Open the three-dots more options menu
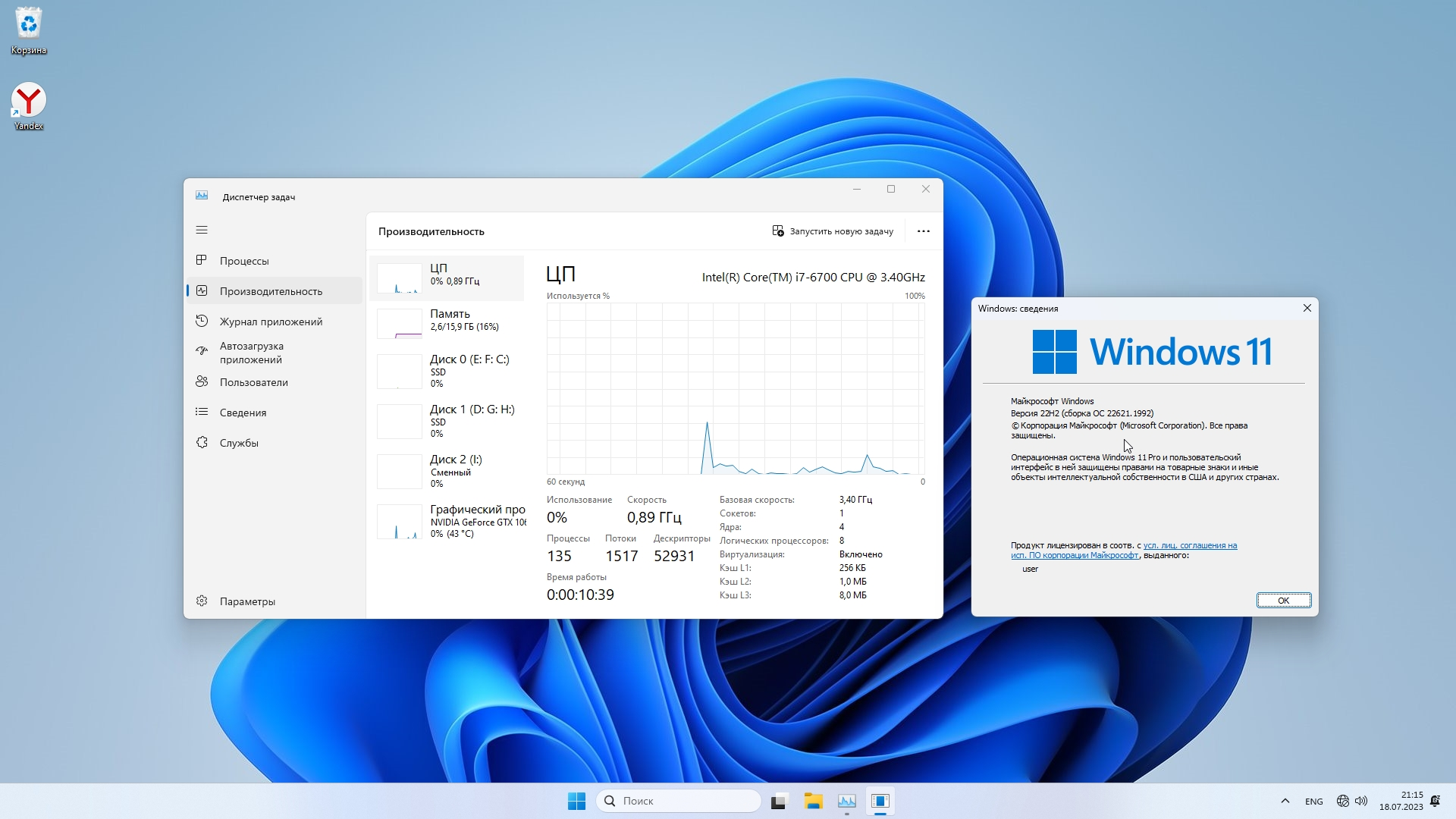The width and height of the screenshot is (1456, 819). (x=923, y=231)
